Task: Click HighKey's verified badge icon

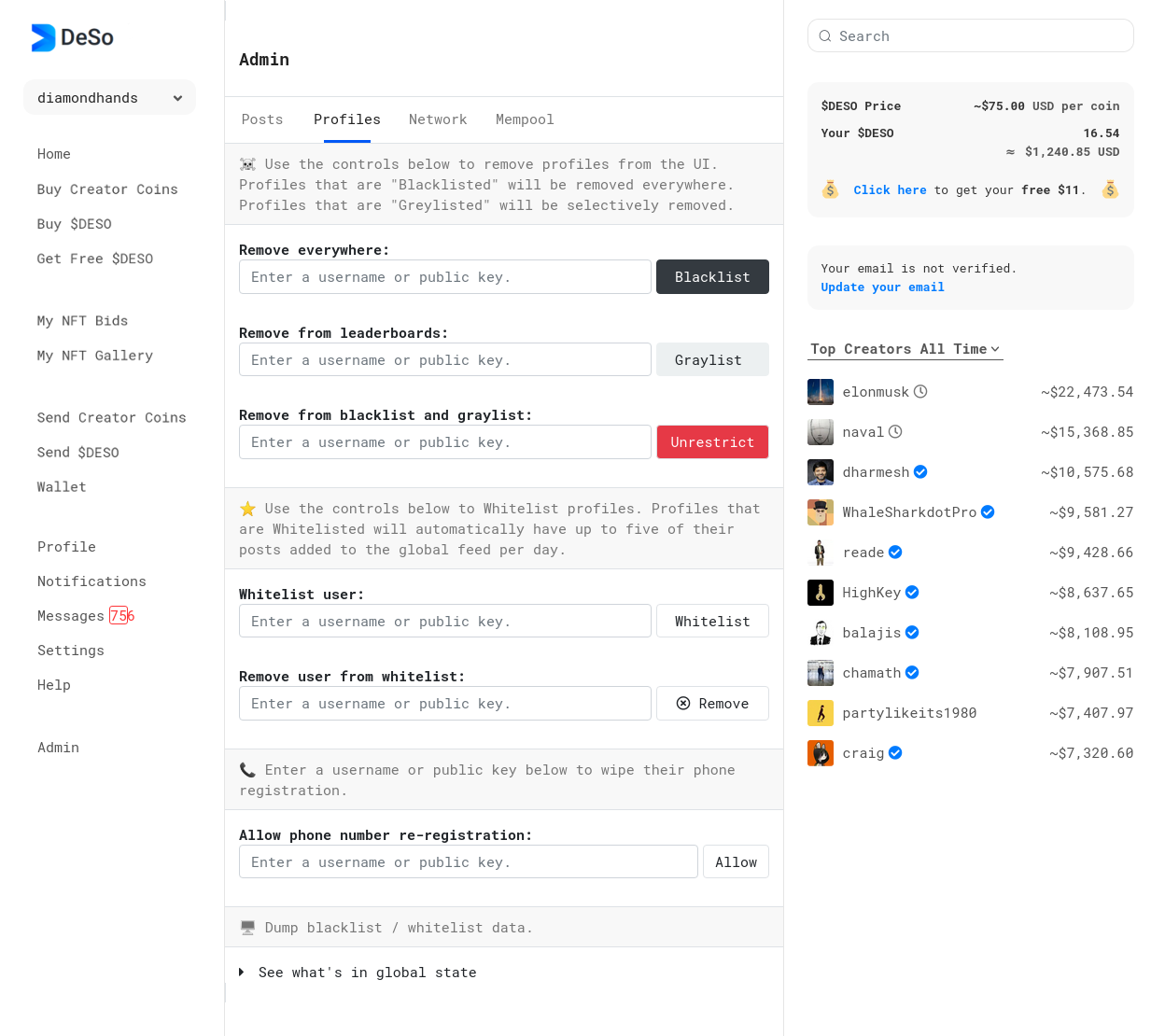Action: (912, 593)
